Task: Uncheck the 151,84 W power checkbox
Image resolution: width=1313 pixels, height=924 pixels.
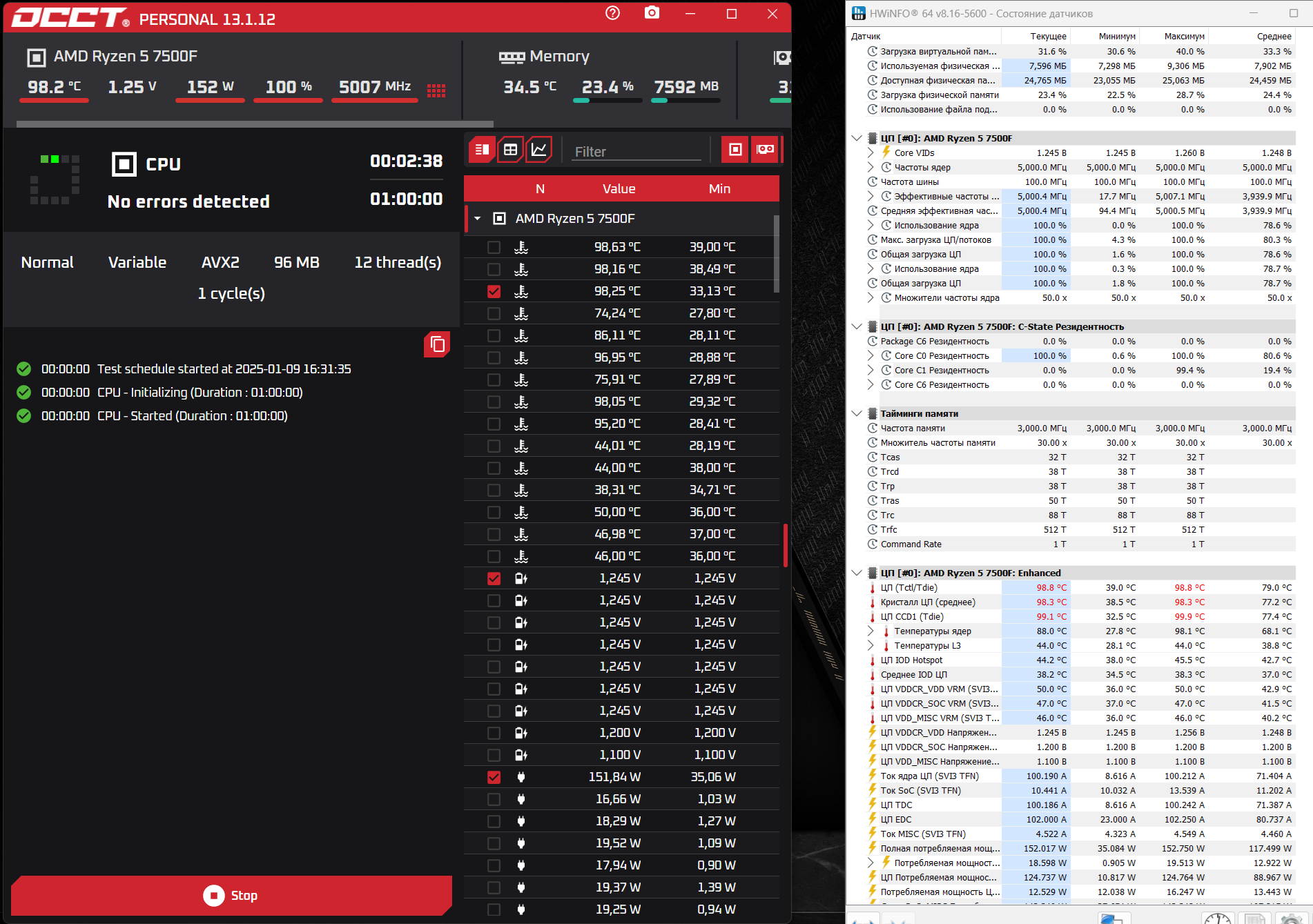Action: point(494,777)
